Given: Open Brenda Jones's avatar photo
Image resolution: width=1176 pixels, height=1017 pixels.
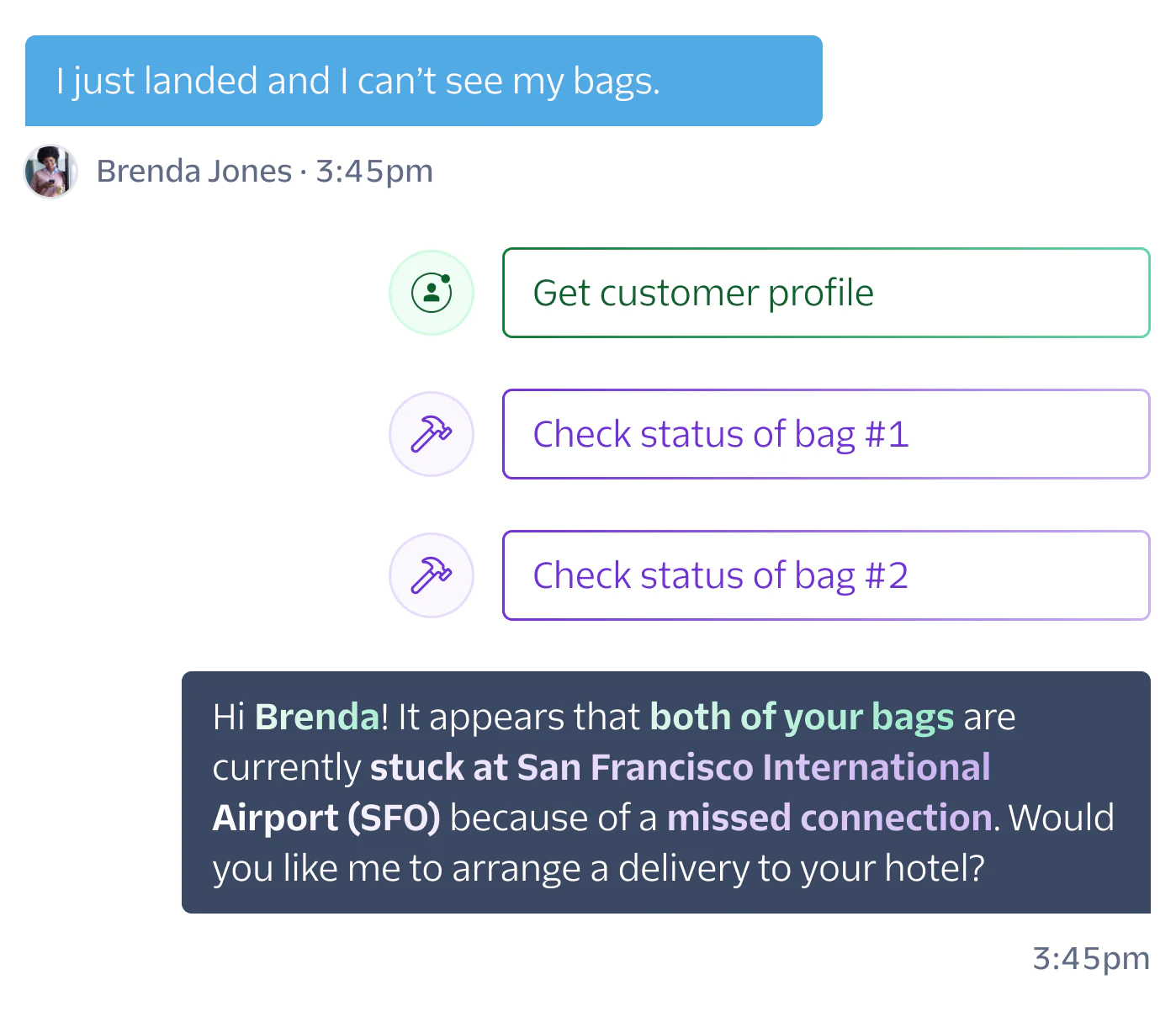Looking at the screenshot, I should pos(50,172).
